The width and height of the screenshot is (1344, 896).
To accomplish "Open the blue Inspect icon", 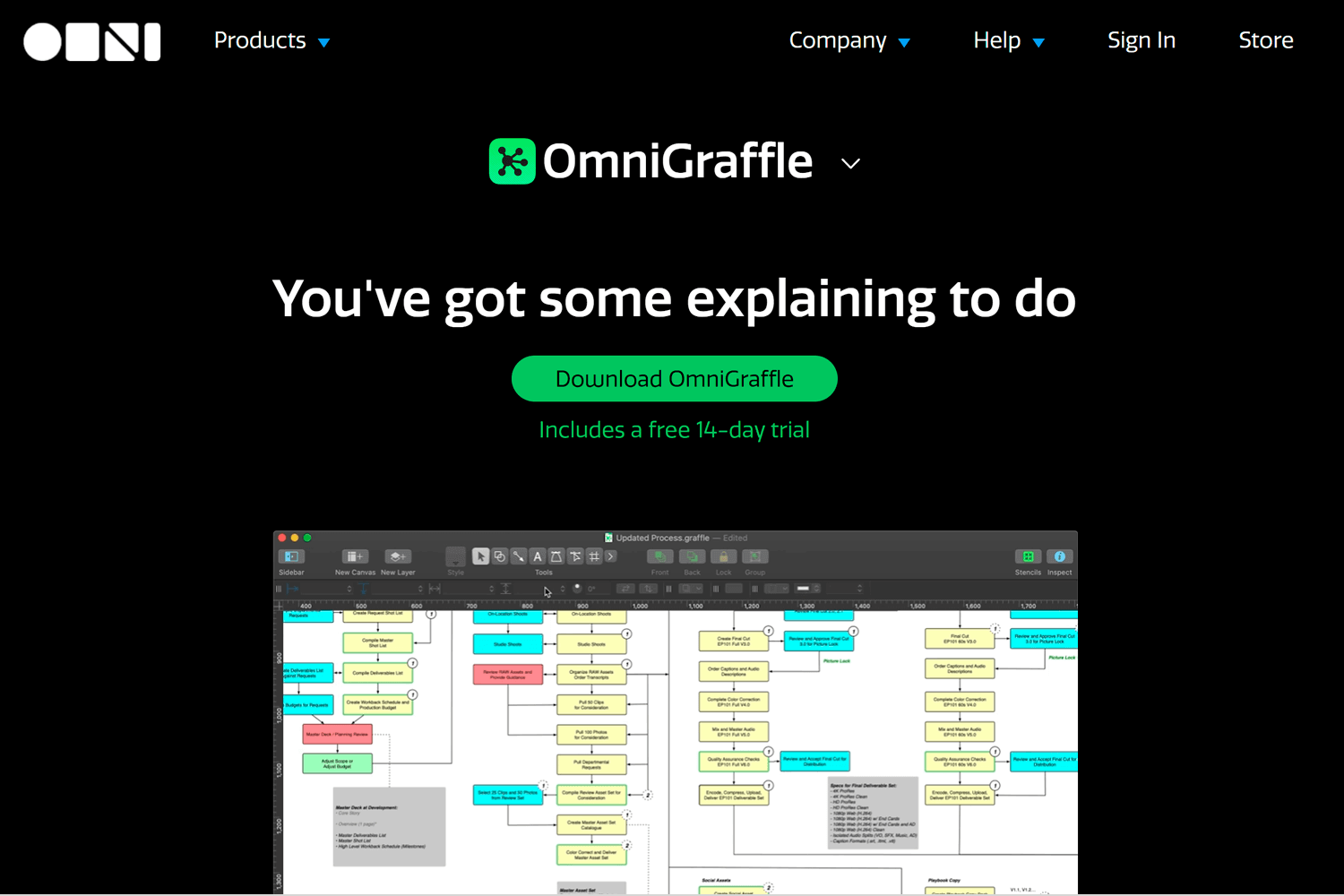I will pyautogui.click(x=1060, y=556).
